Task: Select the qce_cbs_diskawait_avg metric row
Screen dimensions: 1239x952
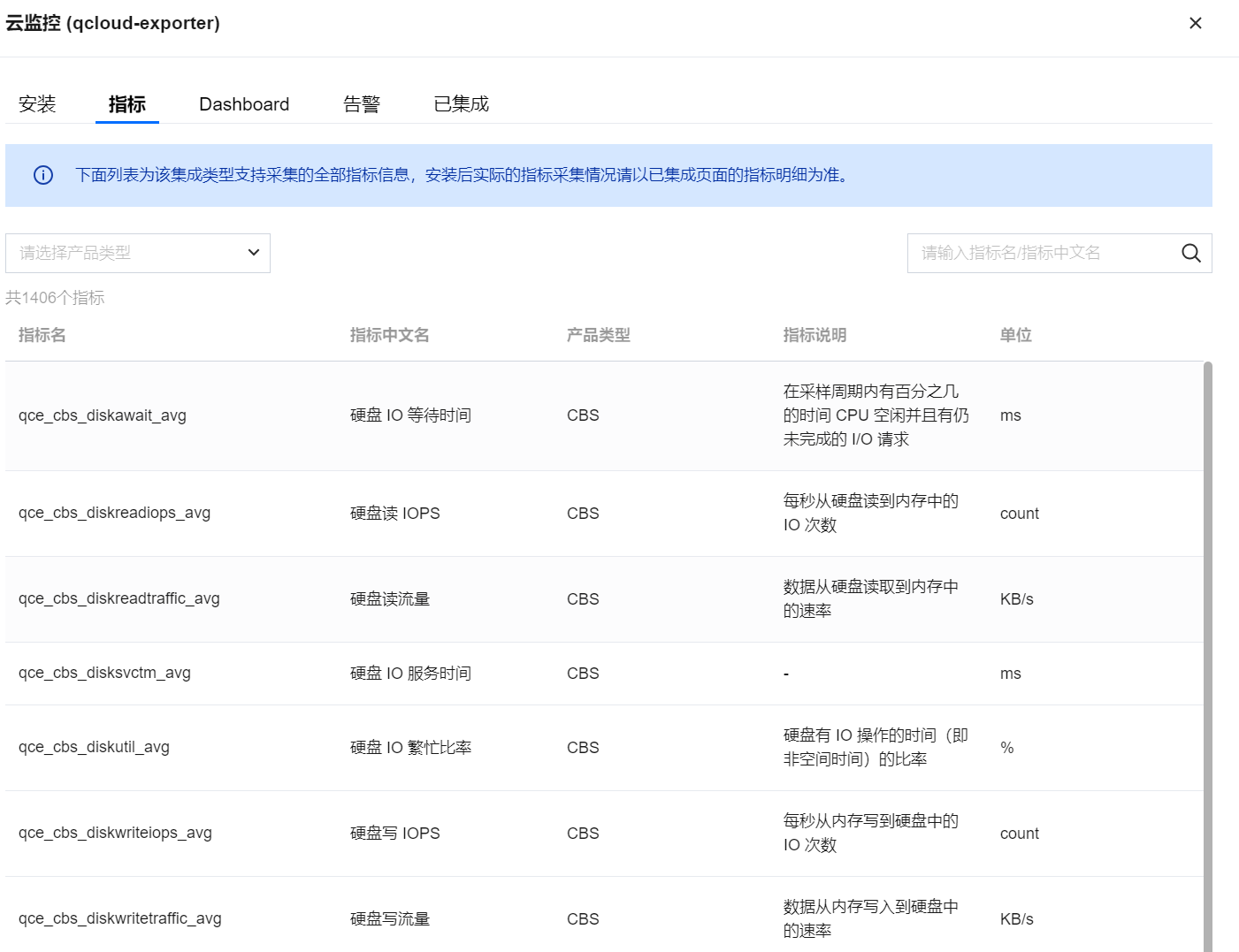Action: 103,415
